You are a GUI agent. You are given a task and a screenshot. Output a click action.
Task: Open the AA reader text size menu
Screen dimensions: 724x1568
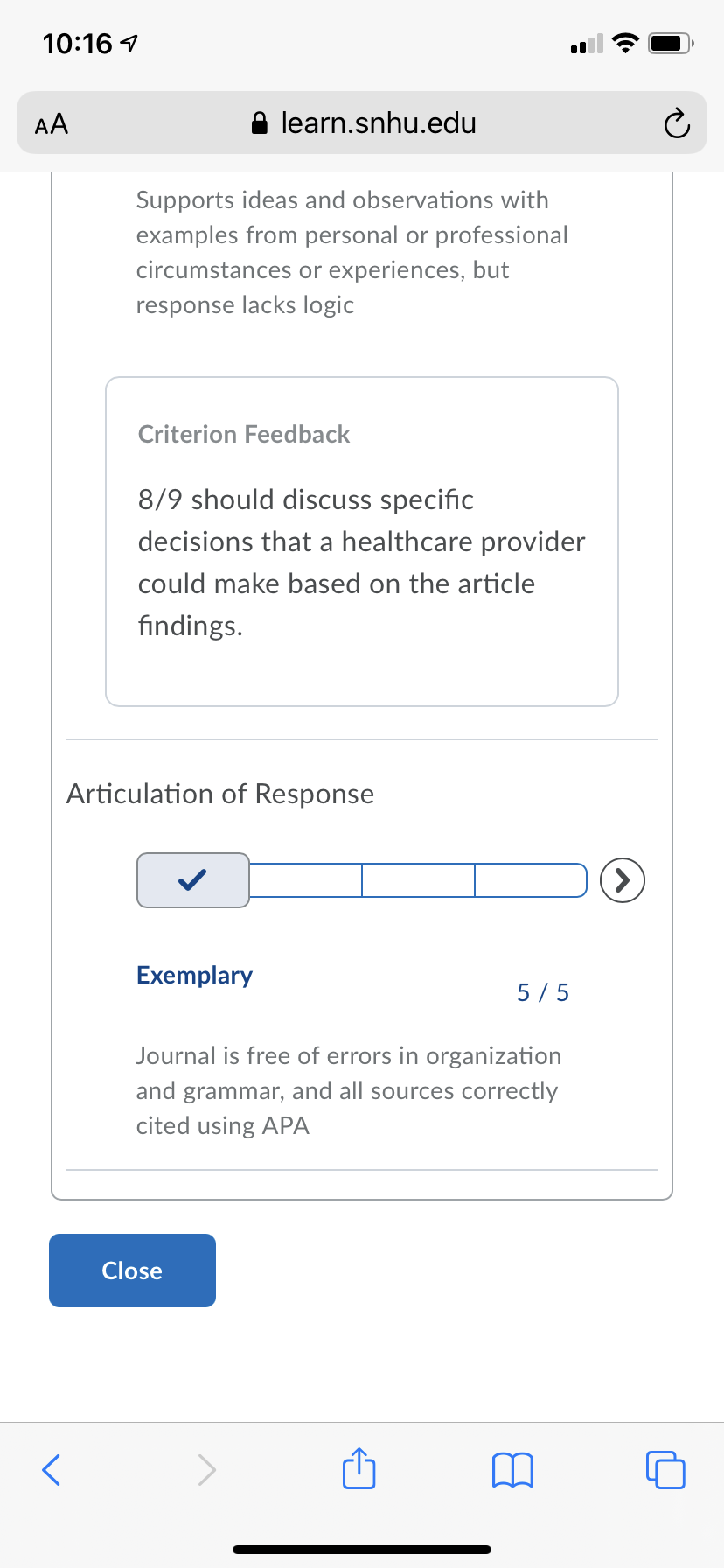tap(52, 124)
